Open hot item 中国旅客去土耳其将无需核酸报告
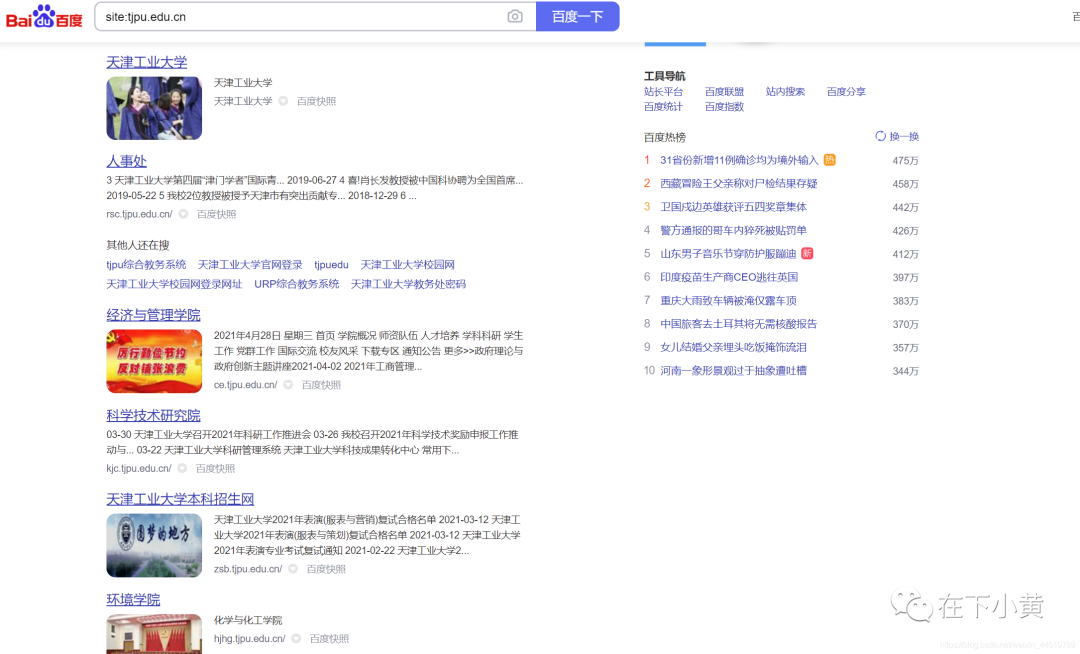The width and height of the screenshot is (1080, 654). (738, 324)
